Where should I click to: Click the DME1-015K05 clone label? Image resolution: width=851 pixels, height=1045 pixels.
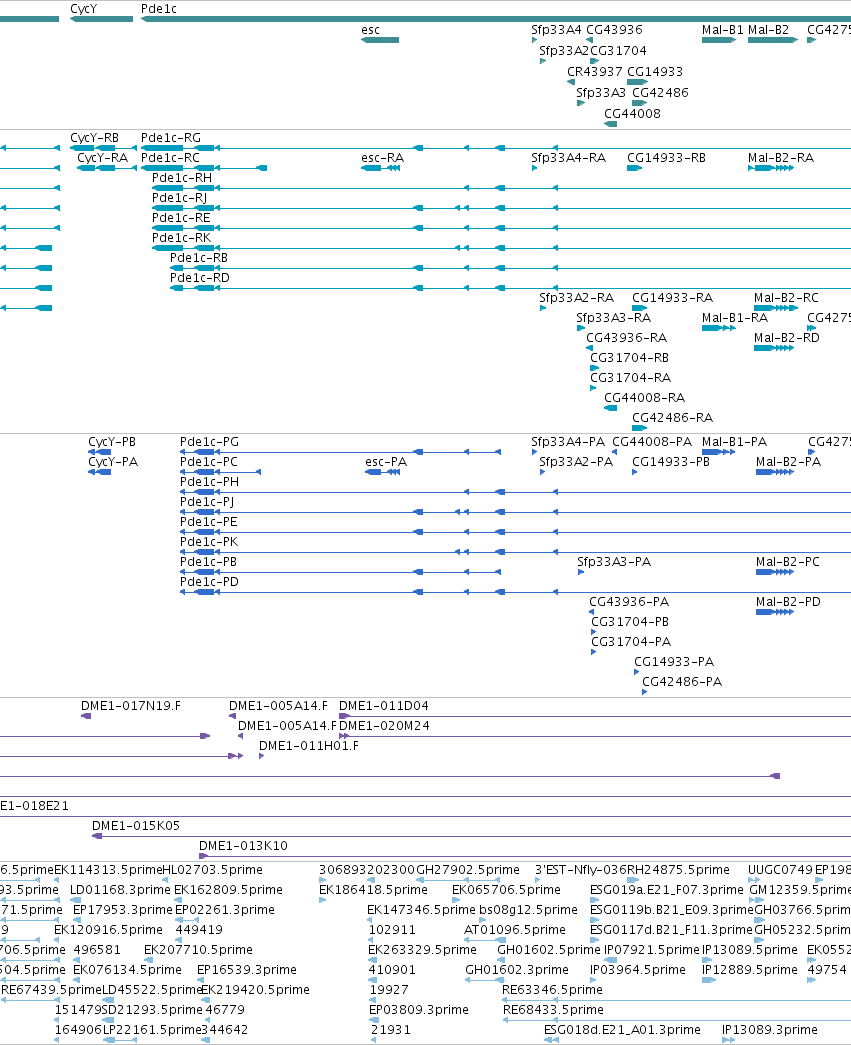[136, 826]
